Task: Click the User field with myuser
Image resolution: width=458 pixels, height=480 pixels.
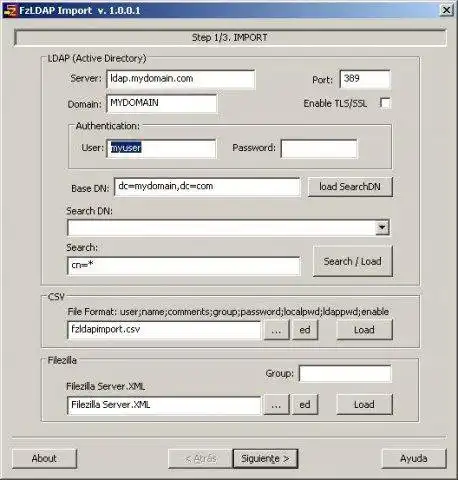Action: [x=161, y=149]
